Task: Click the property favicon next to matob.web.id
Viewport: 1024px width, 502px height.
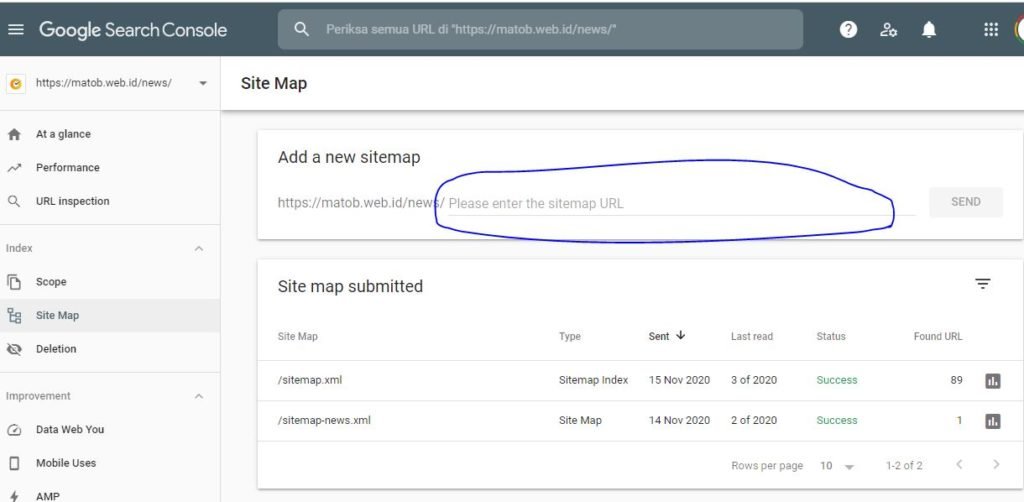Action: click(16, 84)
